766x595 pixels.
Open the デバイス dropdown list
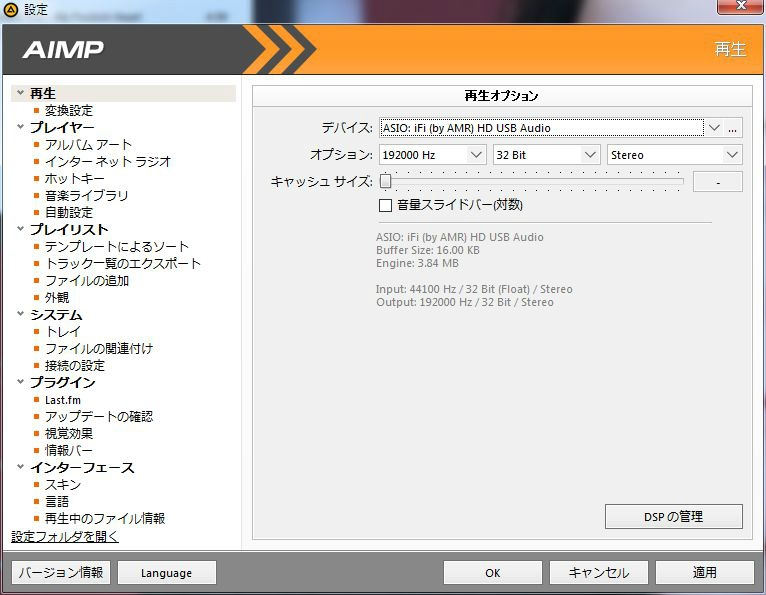pyautogui.click(x=714, y=128)
